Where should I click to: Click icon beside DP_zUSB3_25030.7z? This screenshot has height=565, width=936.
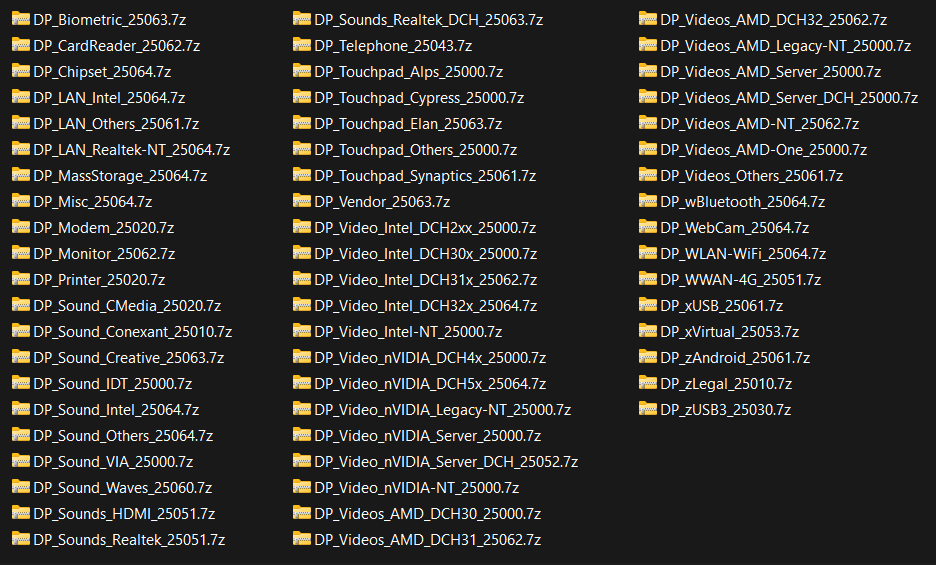coord(648,409)
